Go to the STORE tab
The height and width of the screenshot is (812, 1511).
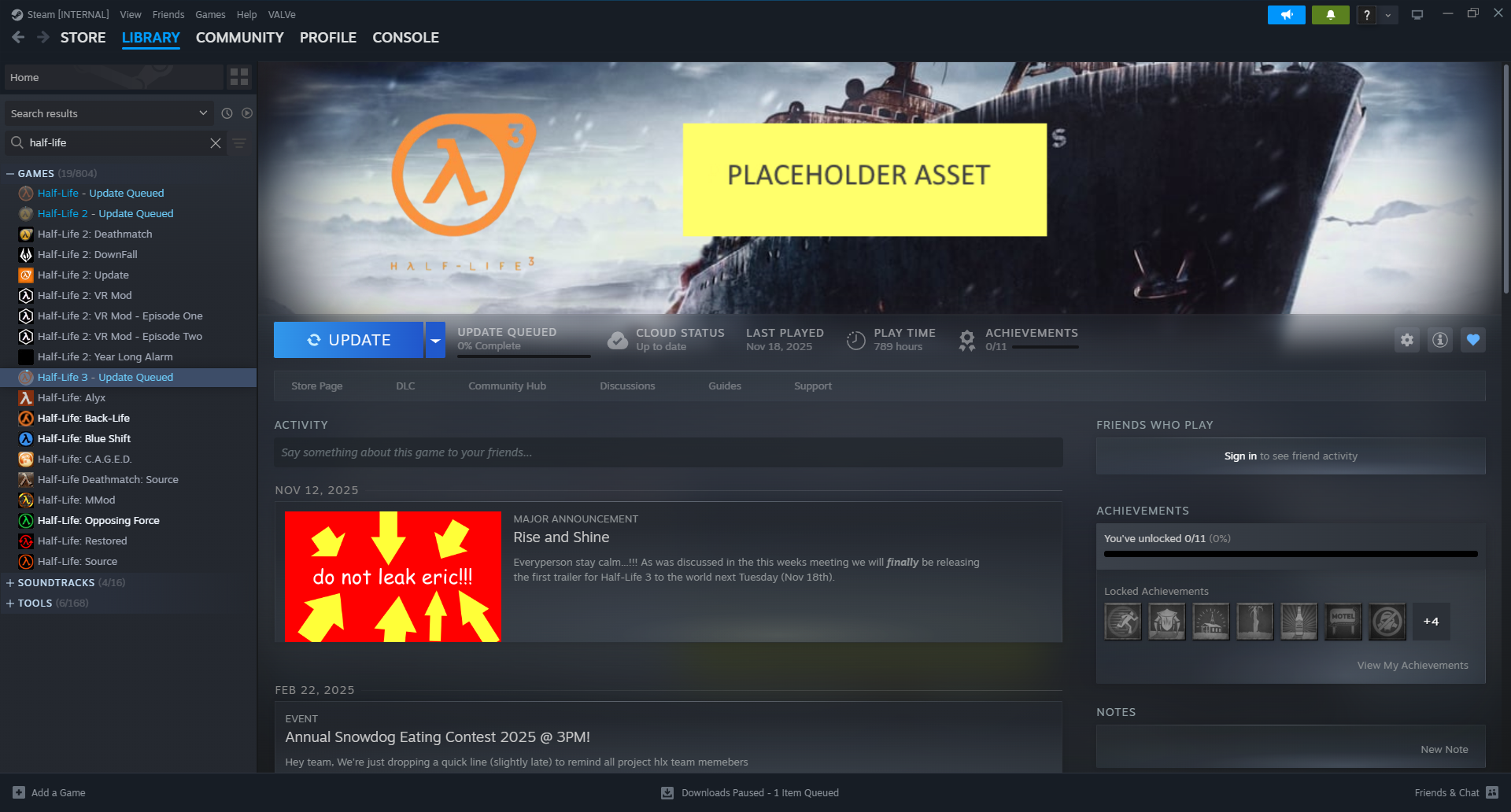pos(83,38)
